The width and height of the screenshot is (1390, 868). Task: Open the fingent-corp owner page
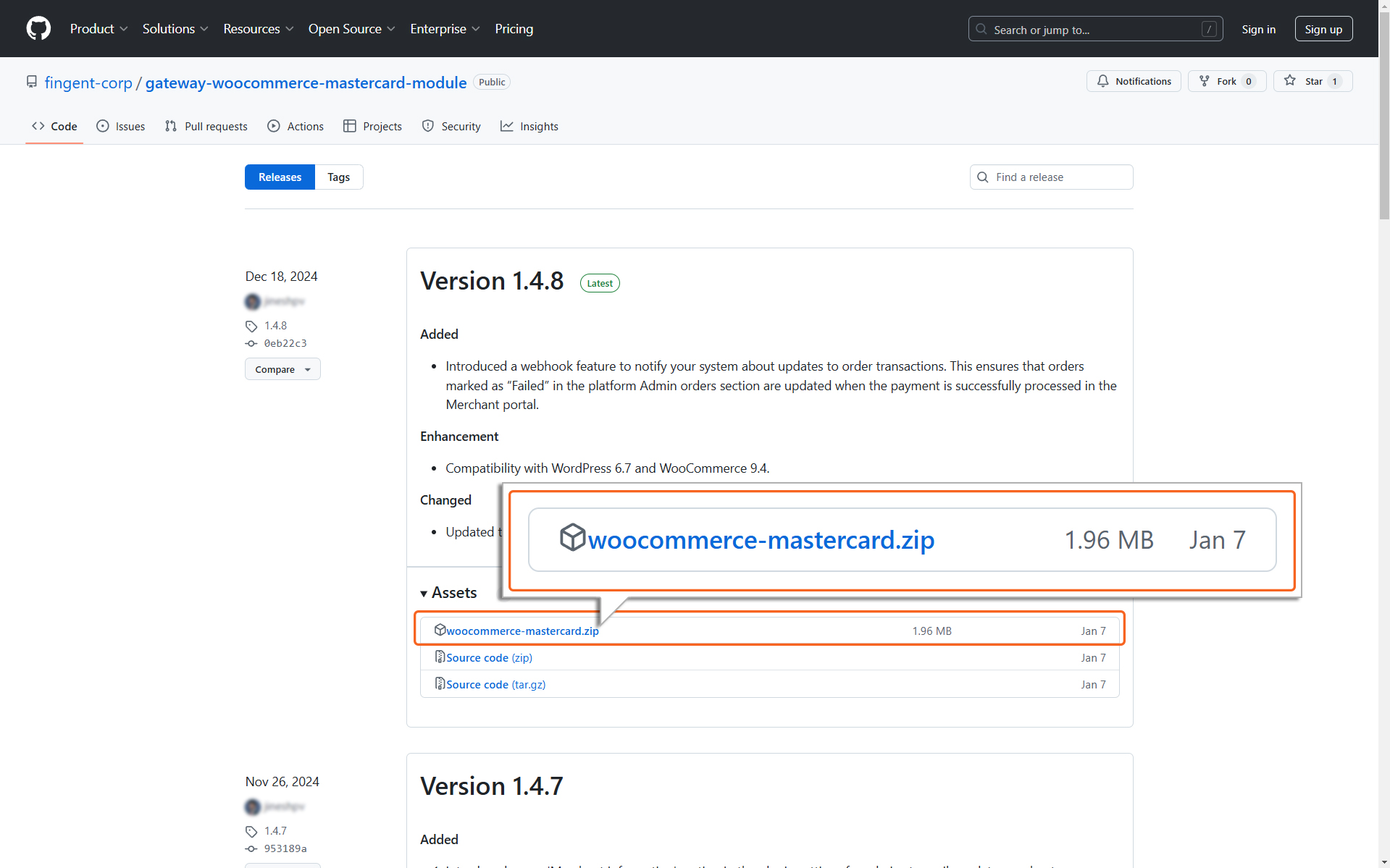88,83
